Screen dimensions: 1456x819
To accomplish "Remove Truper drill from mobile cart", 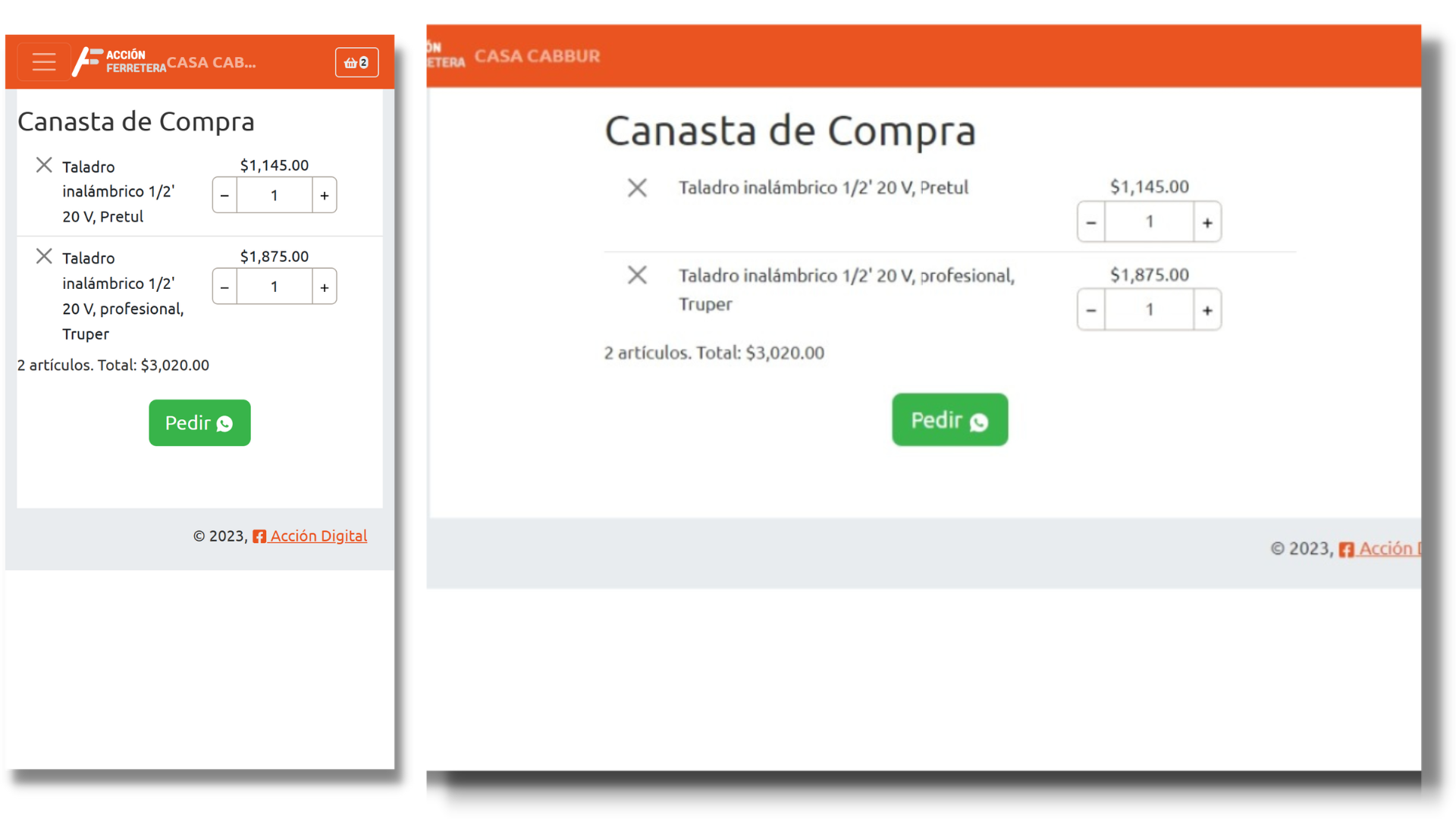I will tap(44, 256).
